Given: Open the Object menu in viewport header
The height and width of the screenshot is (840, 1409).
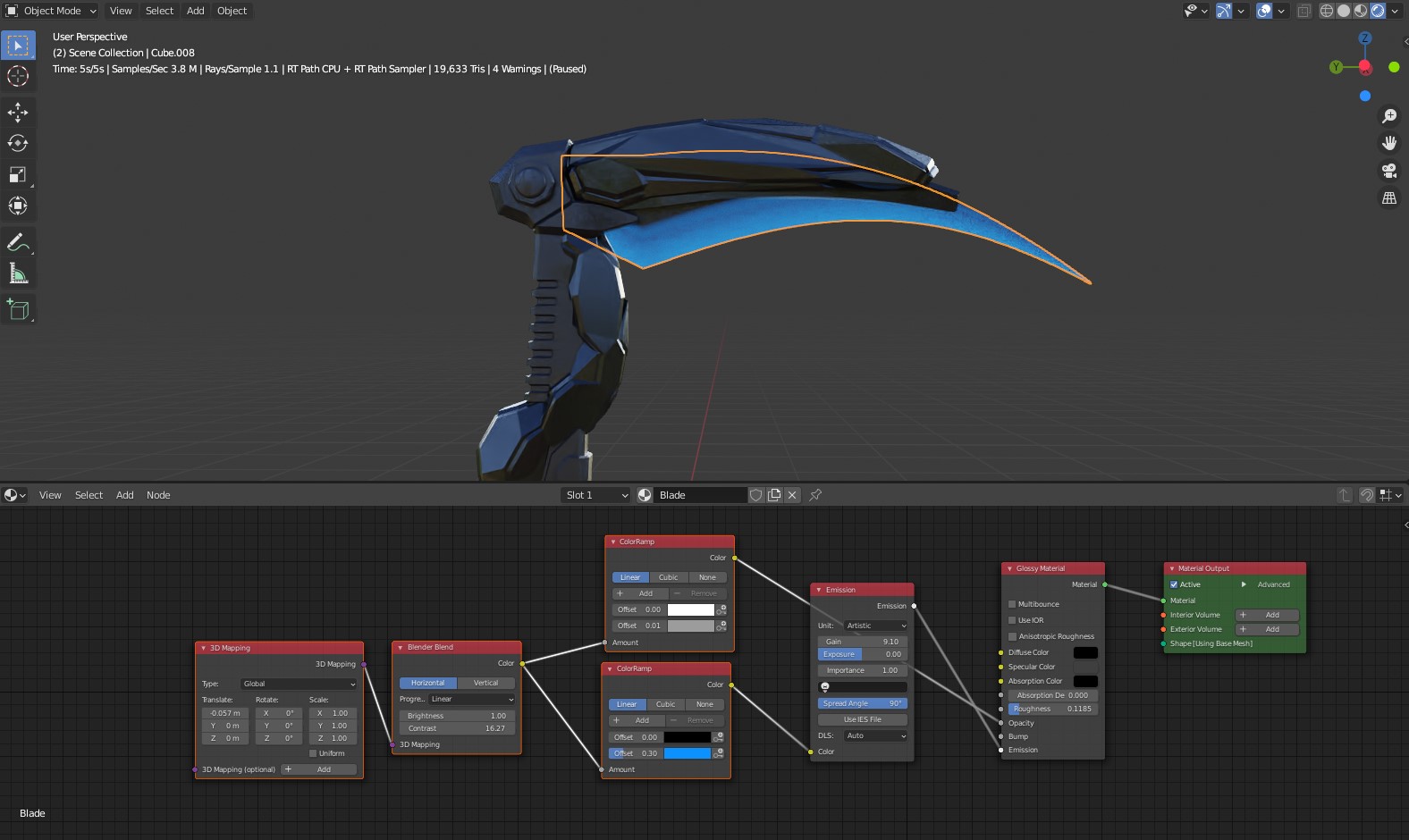Looking at the screenshot, I should [x=232, y=11].
